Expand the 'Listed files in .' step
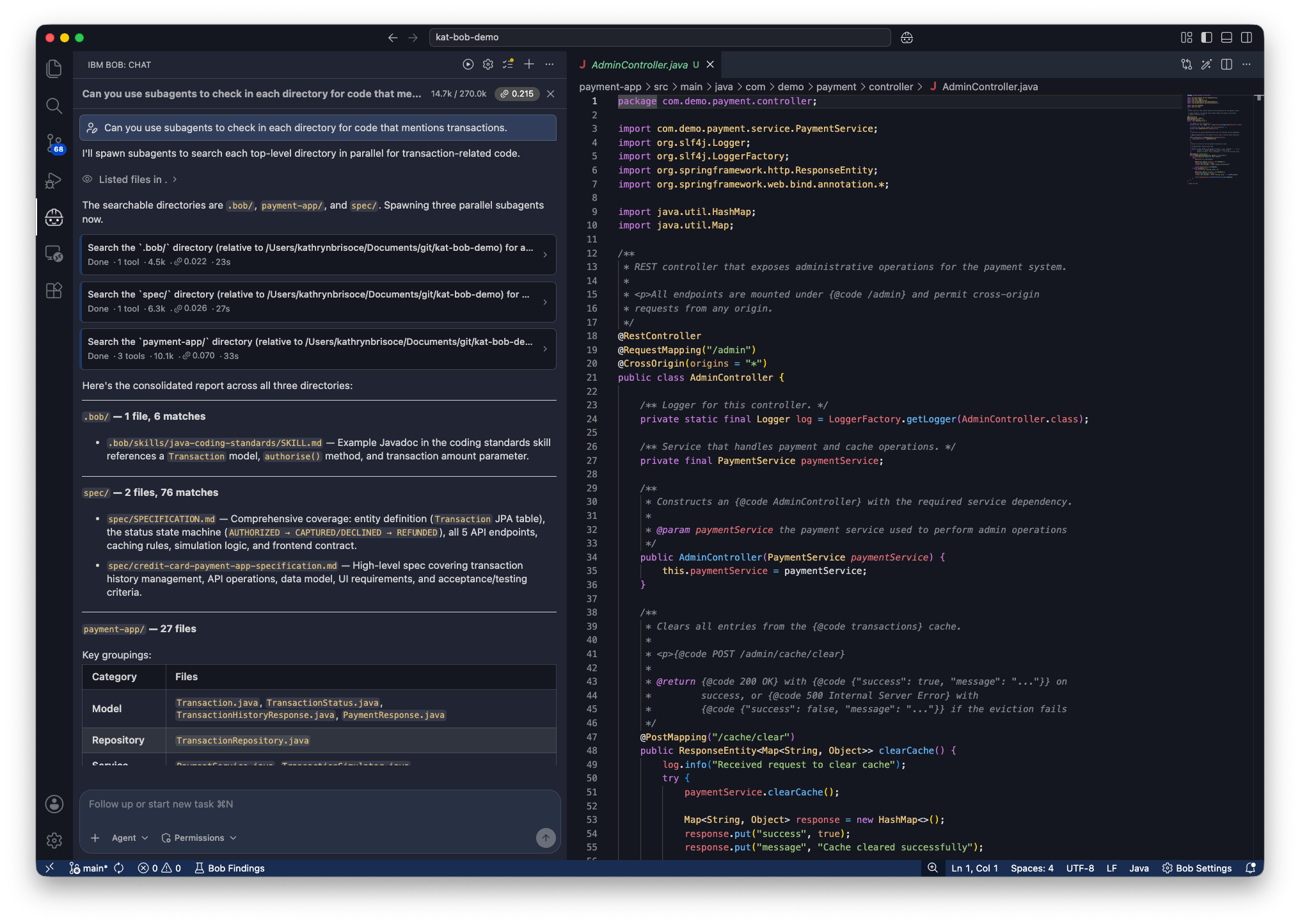This screenshot has width=1300, height=924. coord(130,180)
